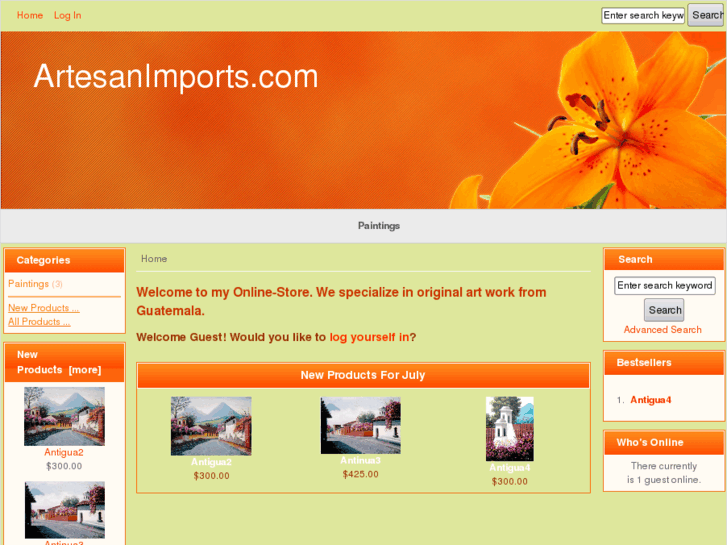The image size is (727, 545).
Task: Select the Home breadcrumb
Action: (x=154, y=259)
